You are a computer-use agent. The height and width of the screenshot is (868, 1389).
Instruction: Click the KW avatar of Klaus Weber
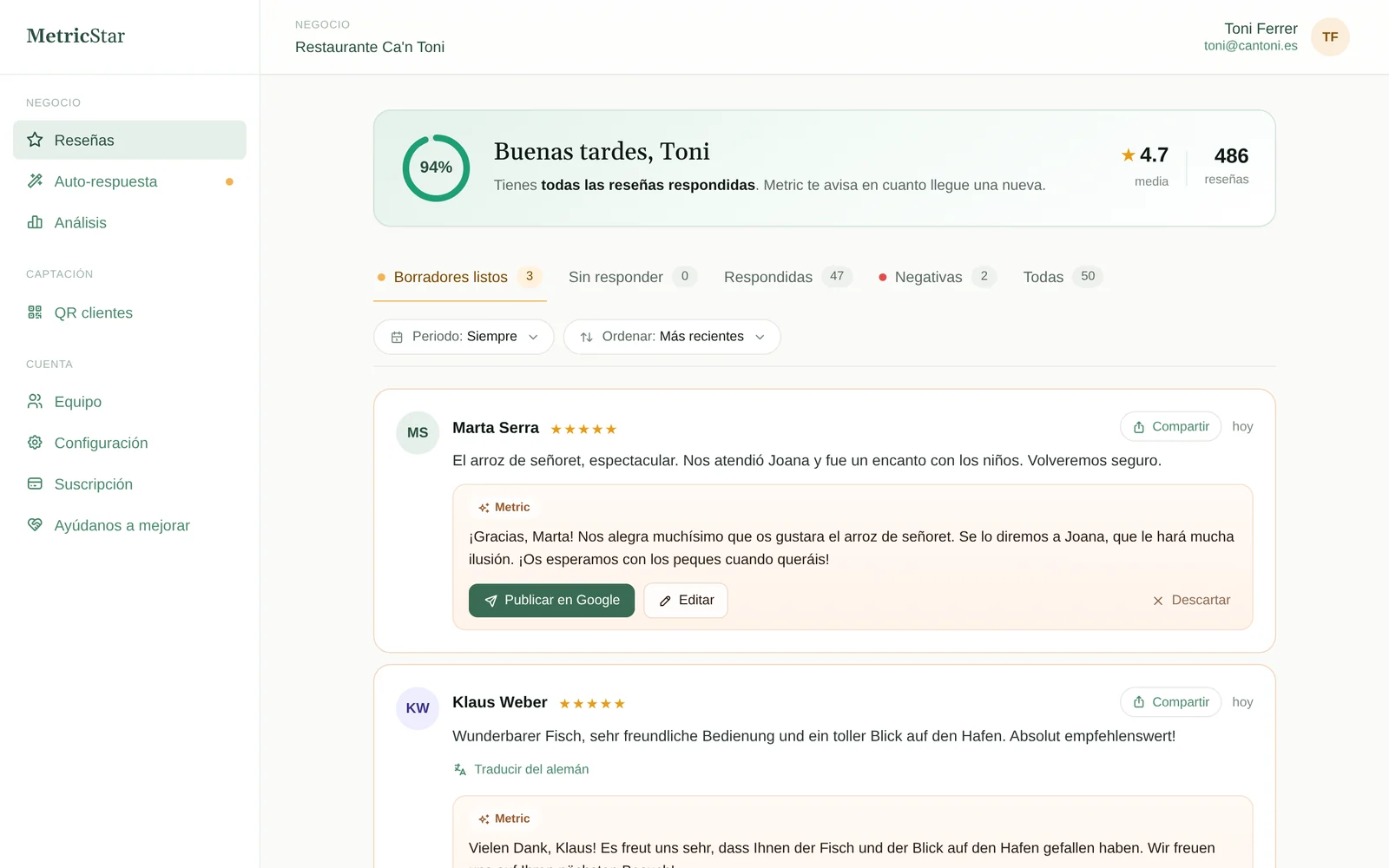pos(418,708)
